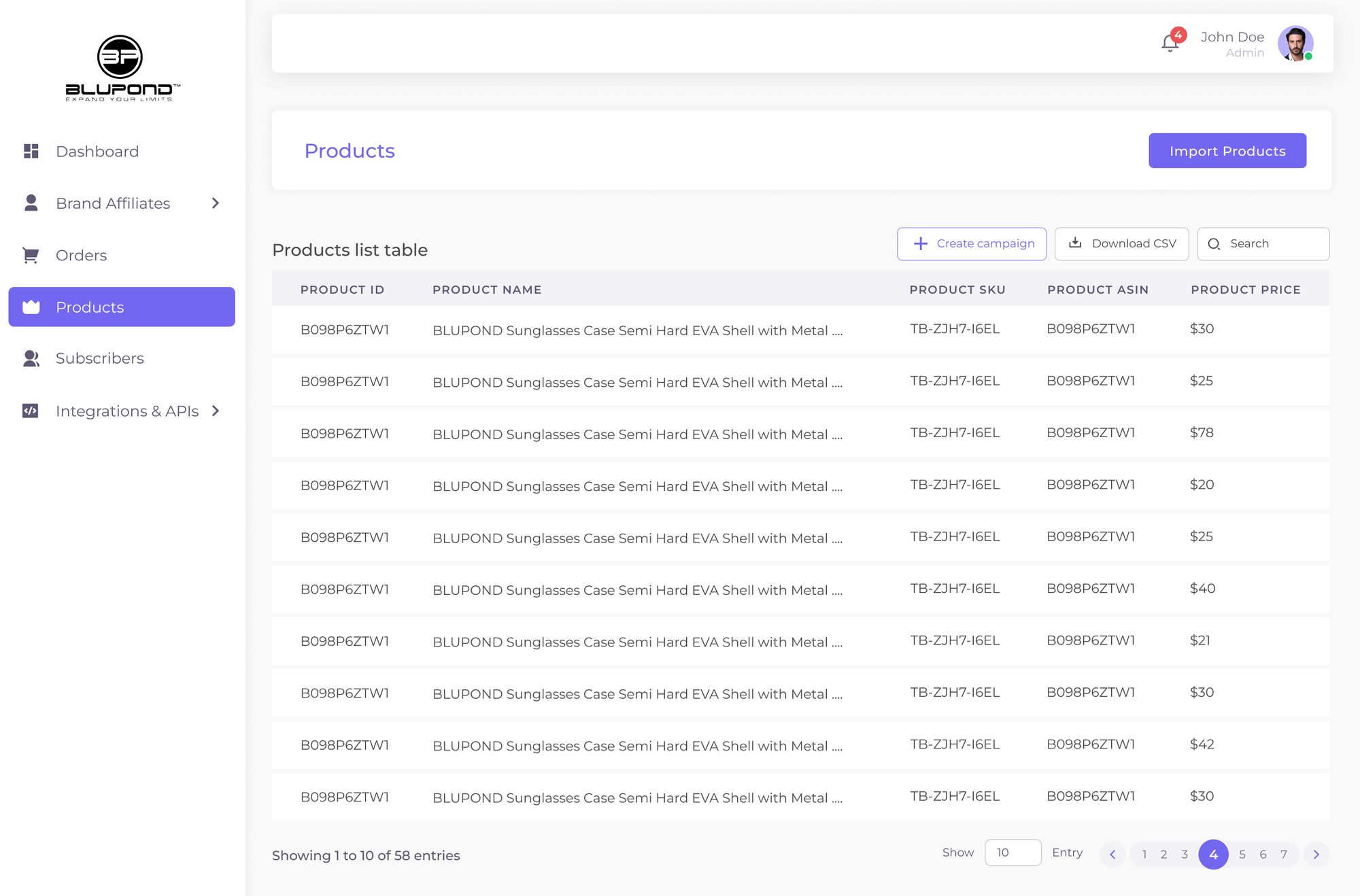Expand the Integrations & APIs chevron
Image resolution: width=1360 pixels, height=896 pixels.
pyautogui.click(x=216, y=411)
